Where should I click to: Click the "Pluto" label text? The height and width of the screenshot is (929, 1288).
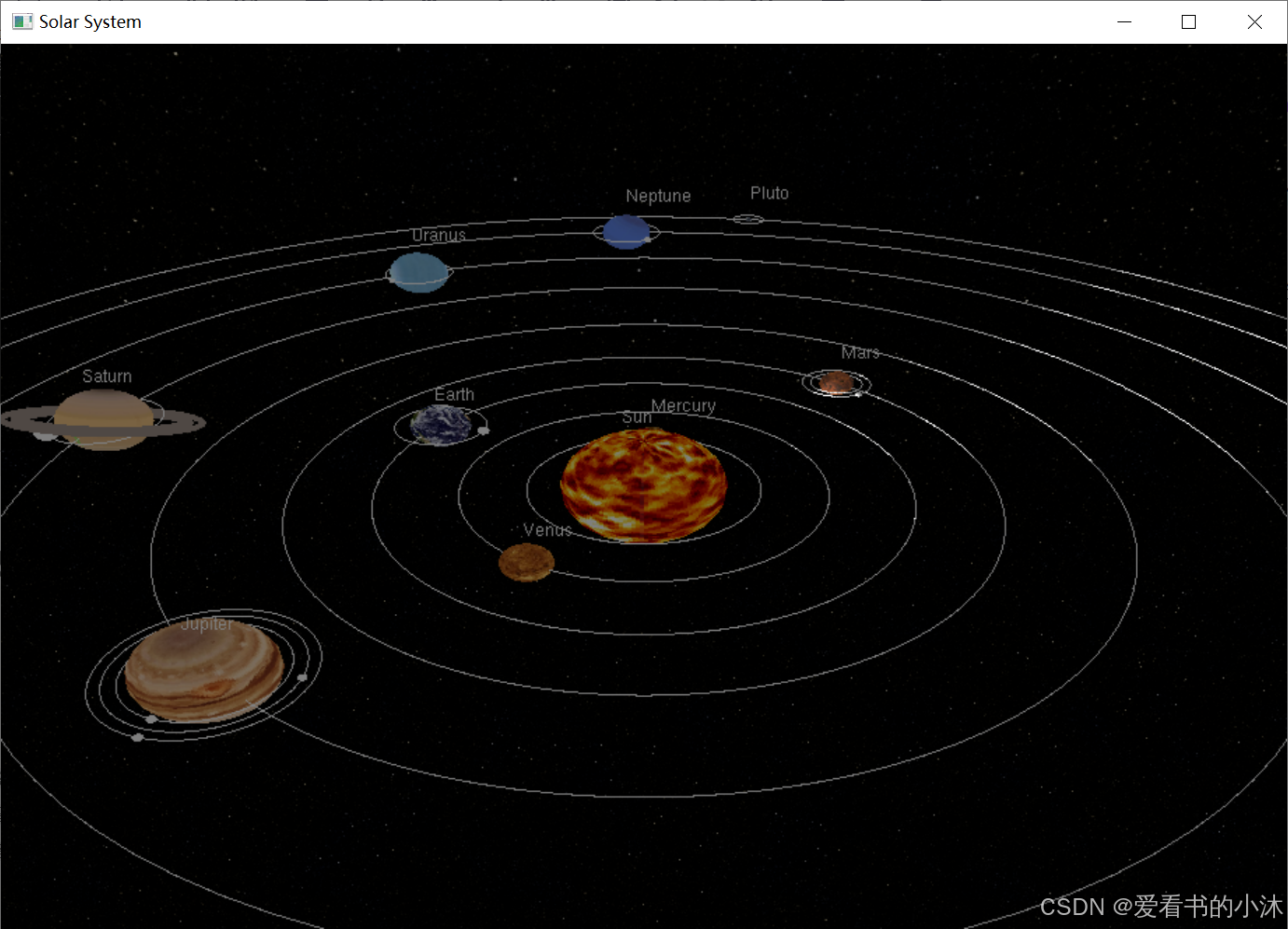[x=769, y=193]
